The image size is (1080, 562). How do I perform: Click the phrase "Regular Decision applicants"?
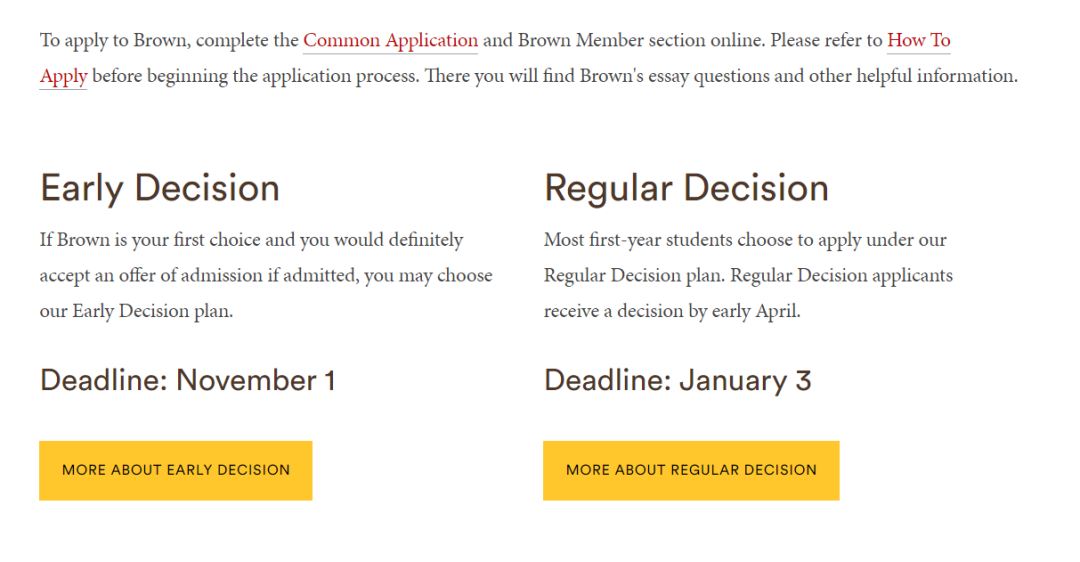click(x=842, y=275)
